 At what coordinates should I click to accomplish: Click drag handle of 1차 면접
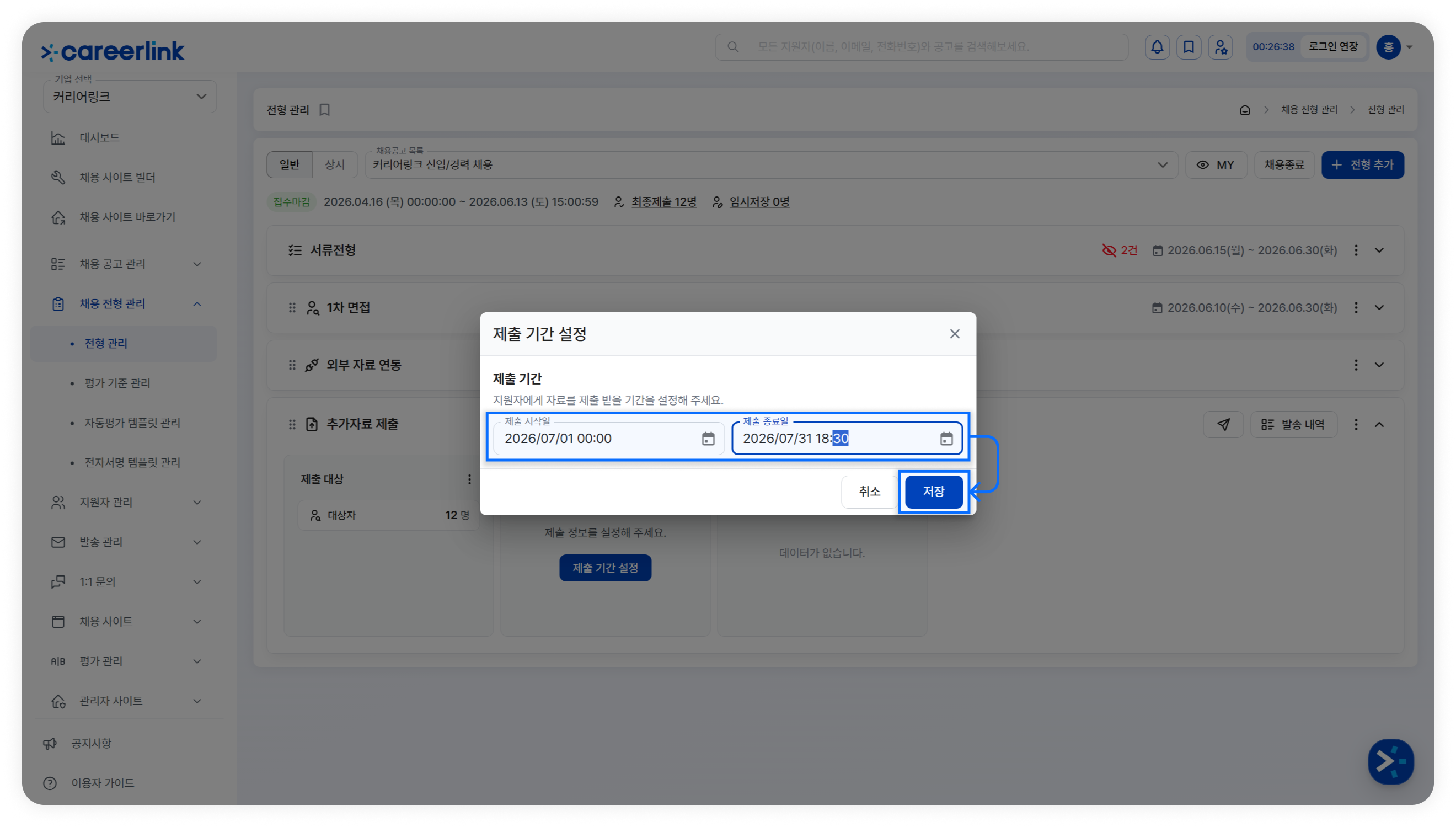(292, 308)
